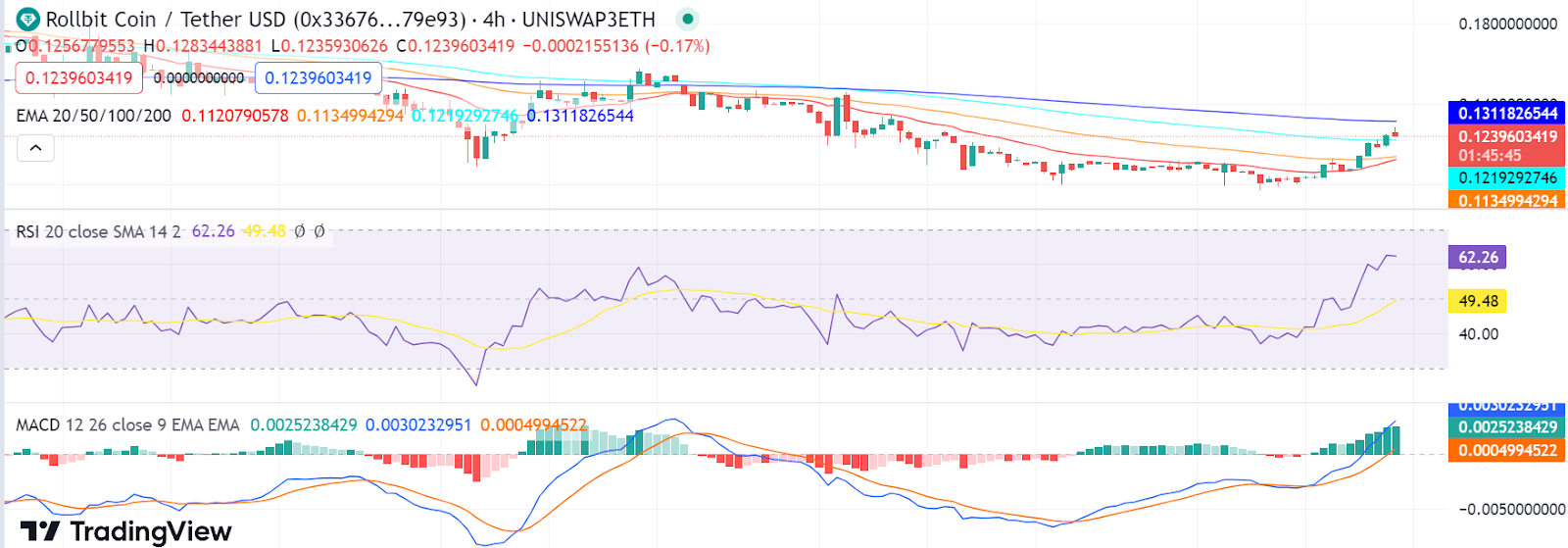This screenshot has width=1568, height=548.
Task: Click the green 0.0025238429 MACD axis tag
Action: pos(1507,427)
